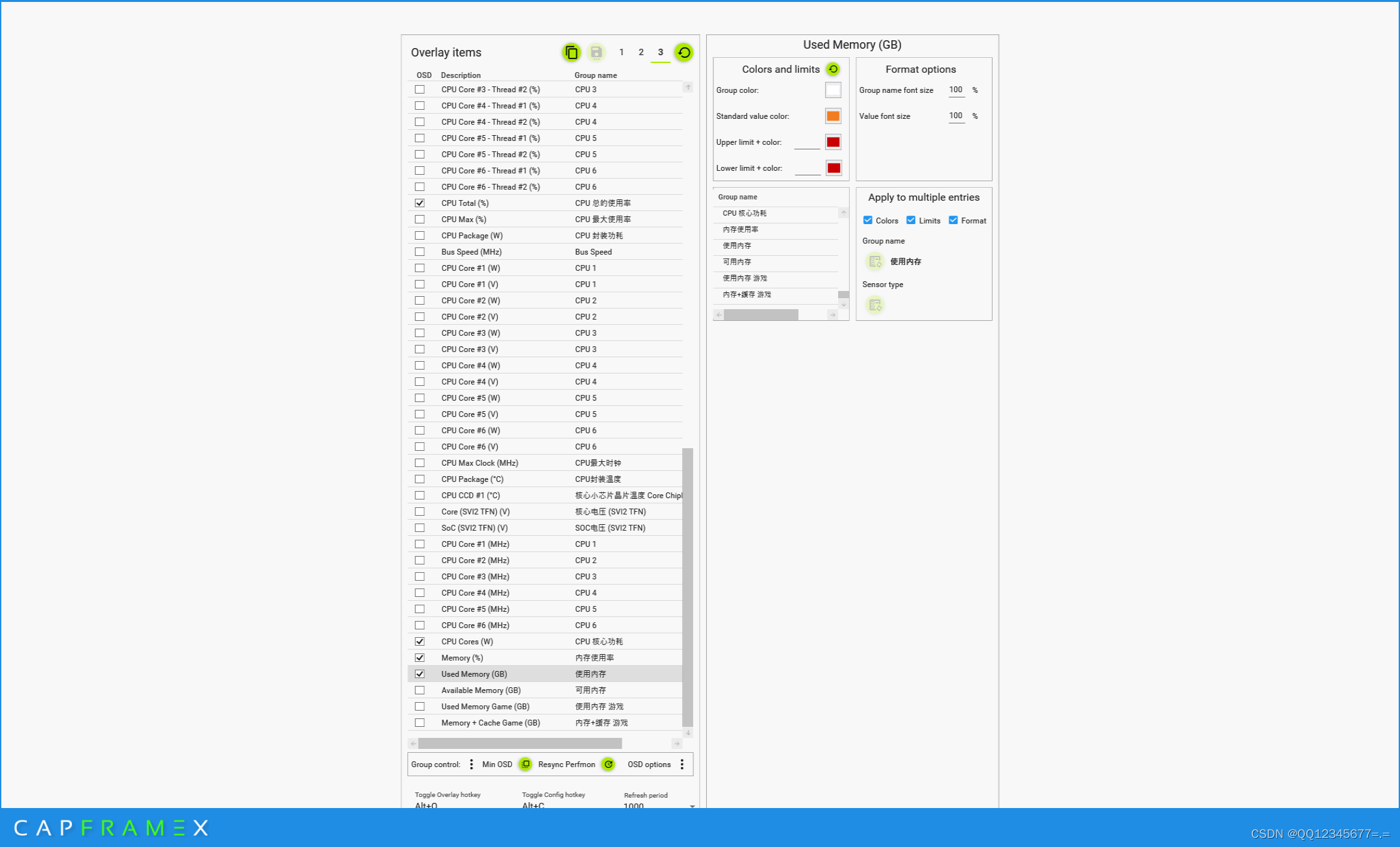Screen dimensions: 1400x847
Task: Select the 使用内存 游戏 group name entry
Action: [776, 279]
